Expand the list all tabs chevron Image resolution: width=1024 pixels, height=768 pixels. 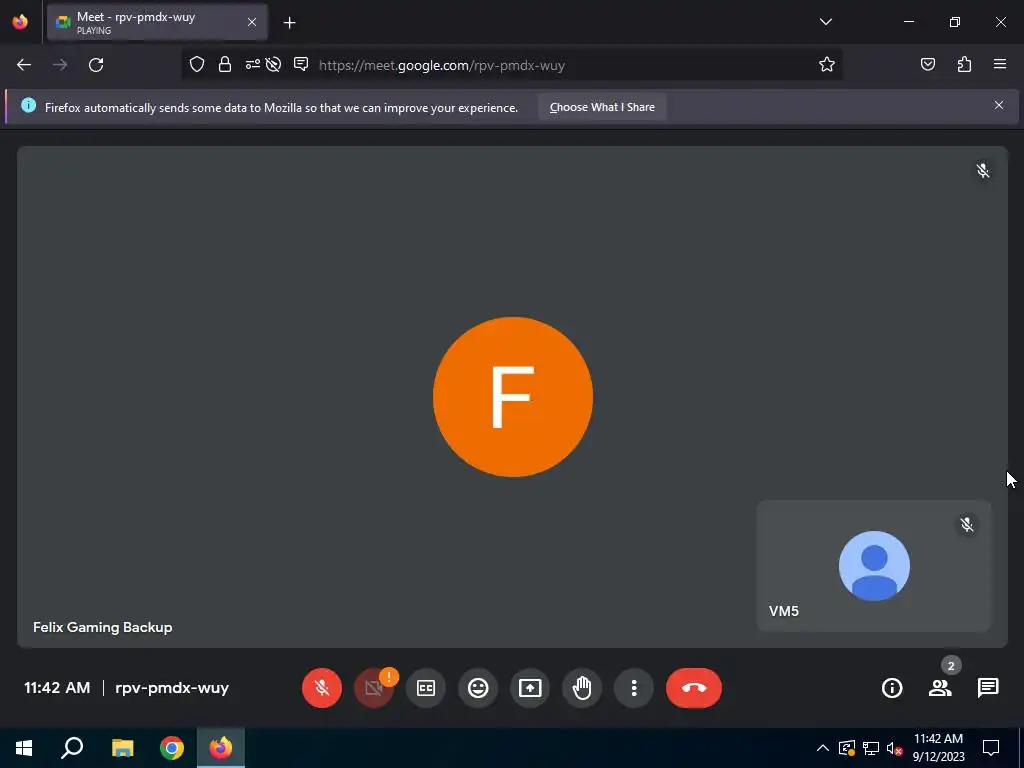point(825,22)
